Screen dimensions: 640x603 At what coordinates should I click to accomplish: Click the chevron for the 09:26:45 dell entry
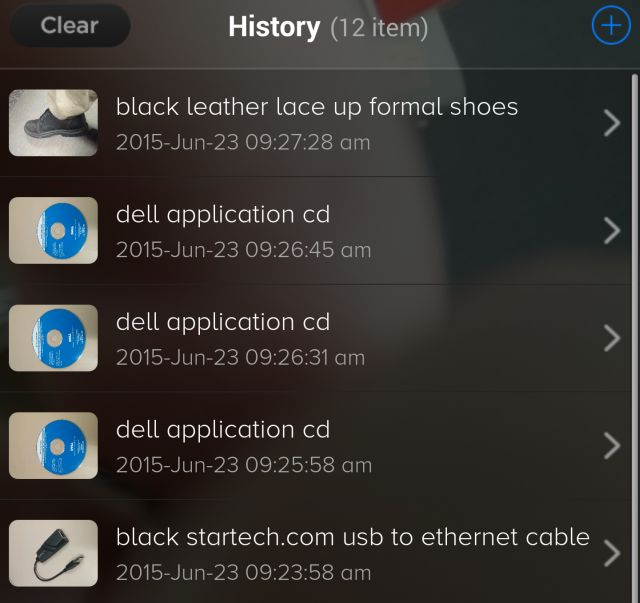coord(612,231)
